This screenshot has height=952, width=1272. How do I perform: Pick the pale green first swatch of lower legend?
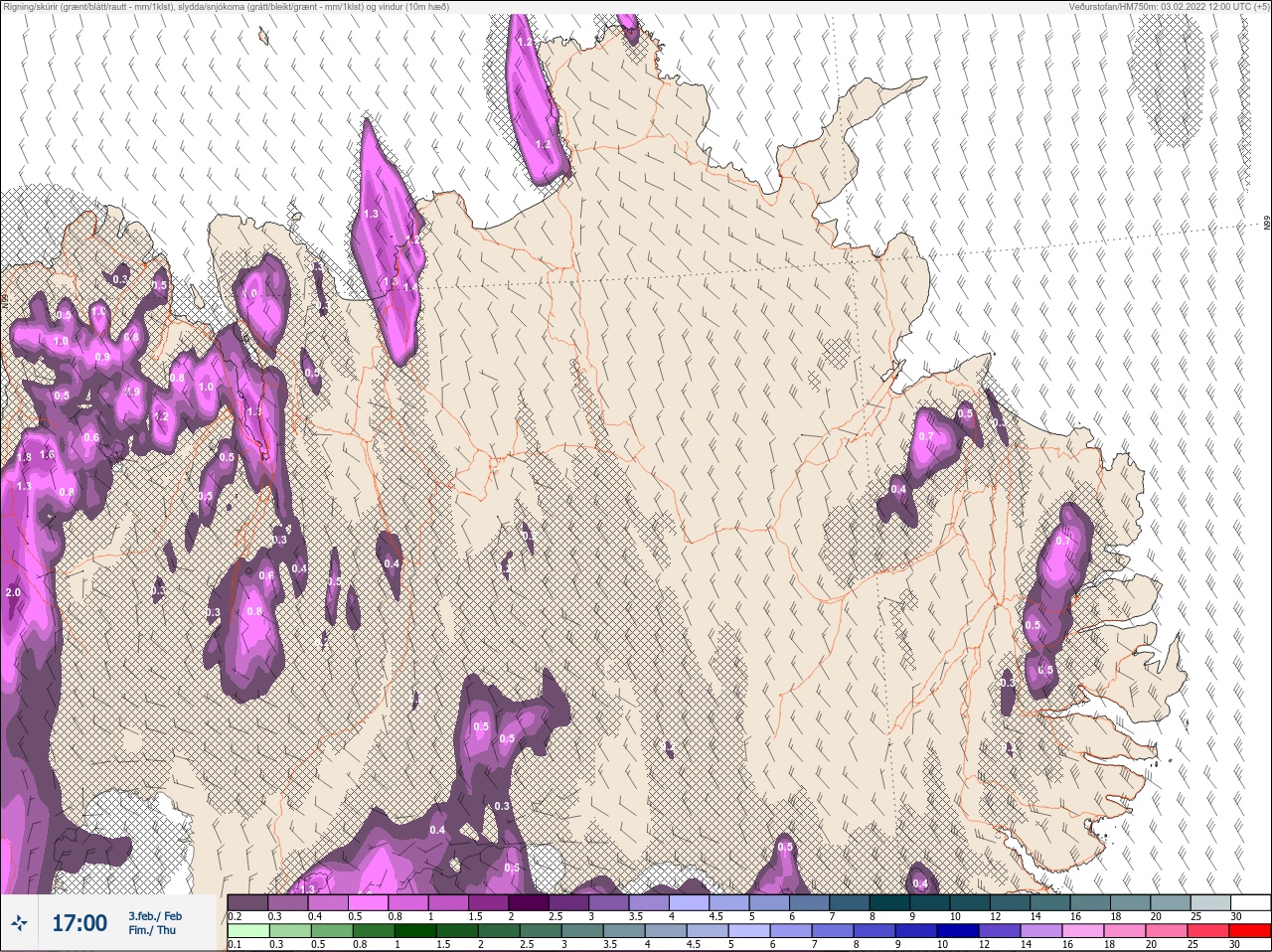[x=247, y=932]
